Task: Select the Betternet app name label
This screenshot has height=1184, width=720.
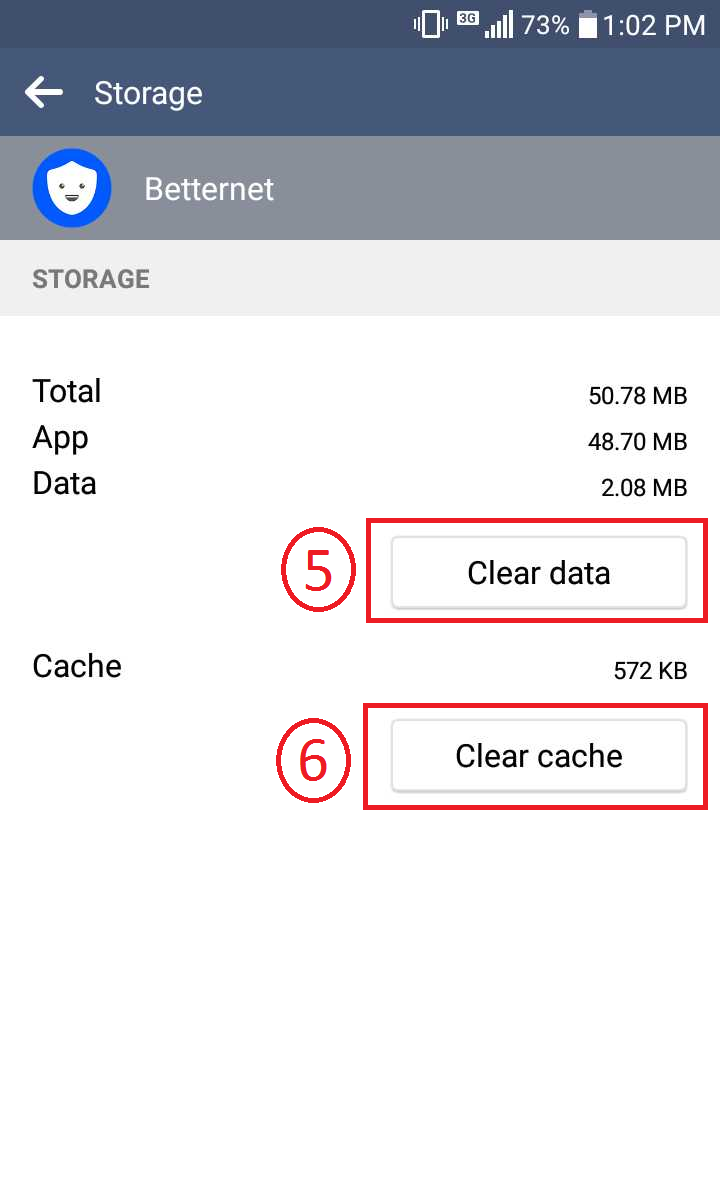Action: (x=209, y=189)
